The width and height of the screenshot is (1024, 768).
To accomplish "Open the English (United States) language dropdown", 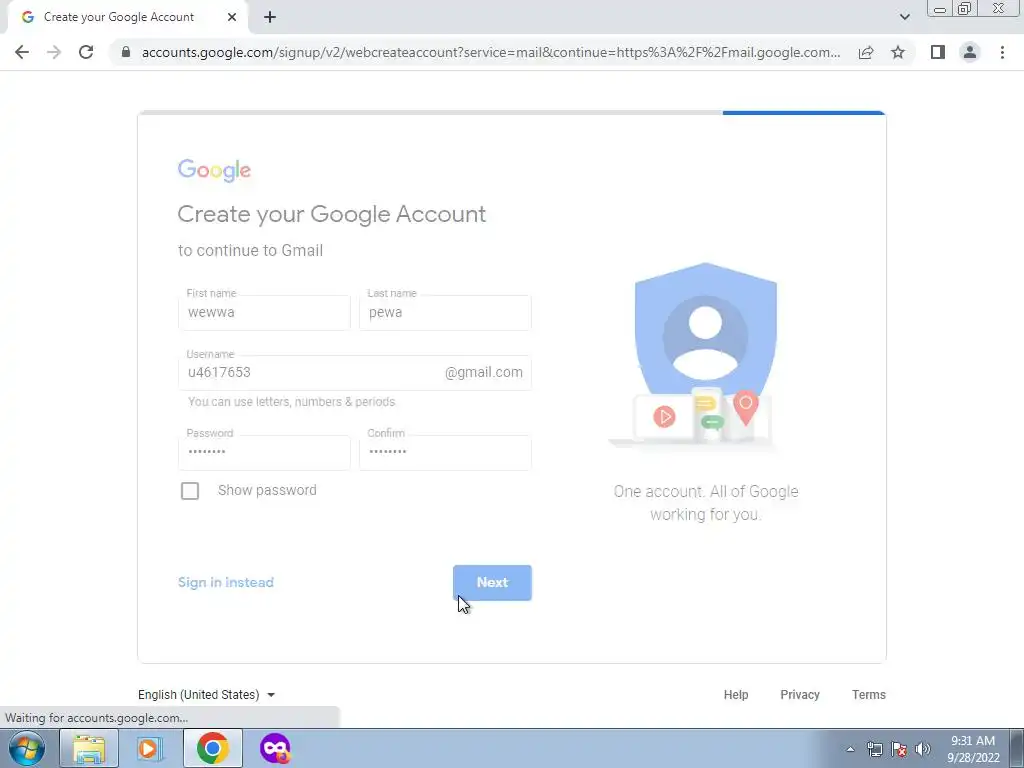I will [x=206, y=695].
